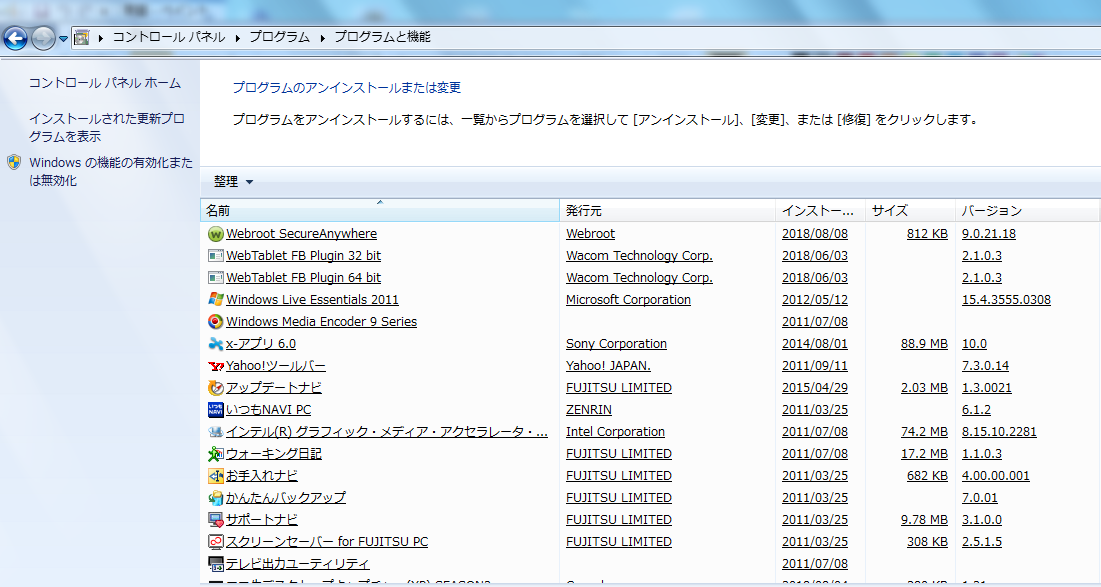Click the いつもNAVI PC program icon

pyautogui.click(x=216, y=409)
